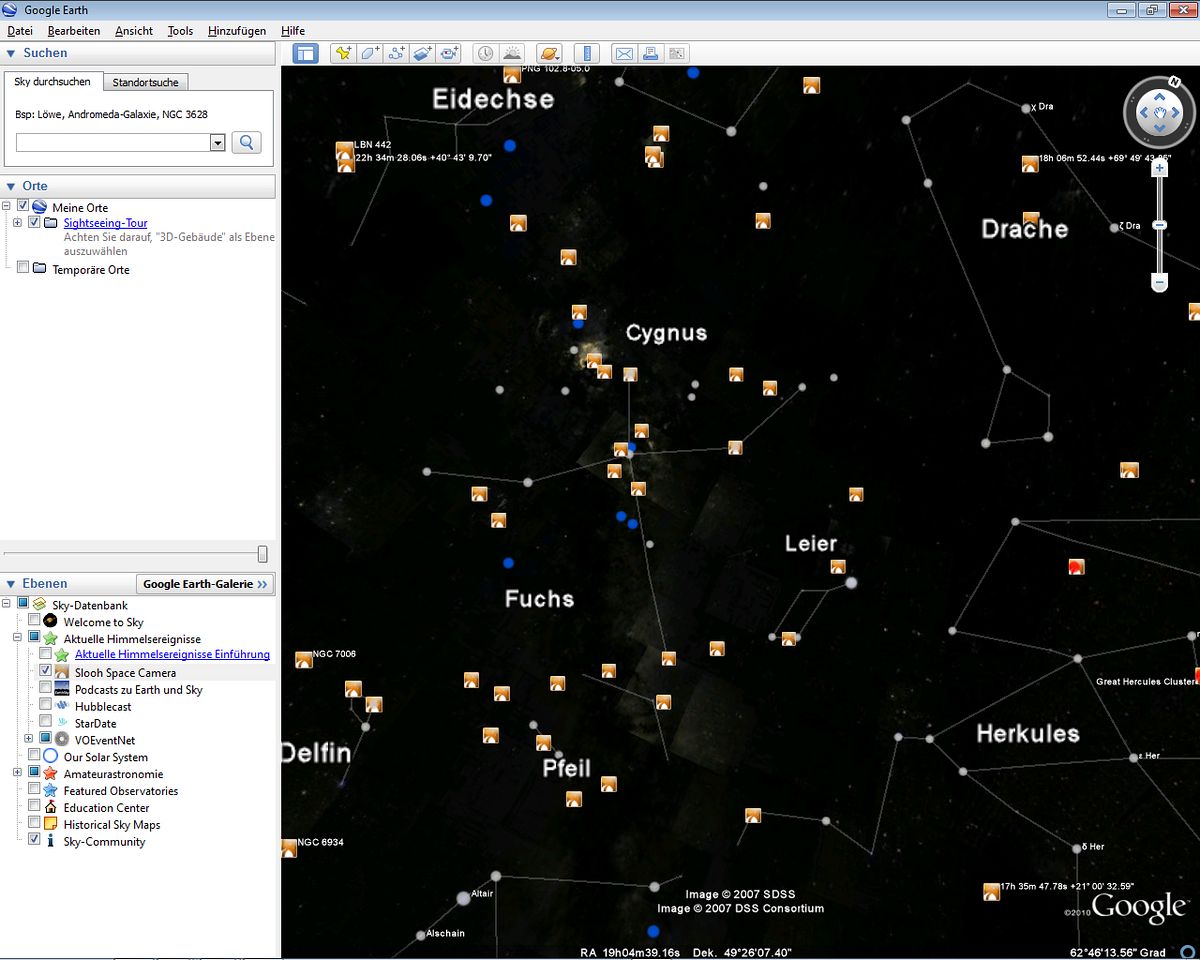
Task: Follow the Sightseeing-Tour link
Action: (x=105, y=222)
